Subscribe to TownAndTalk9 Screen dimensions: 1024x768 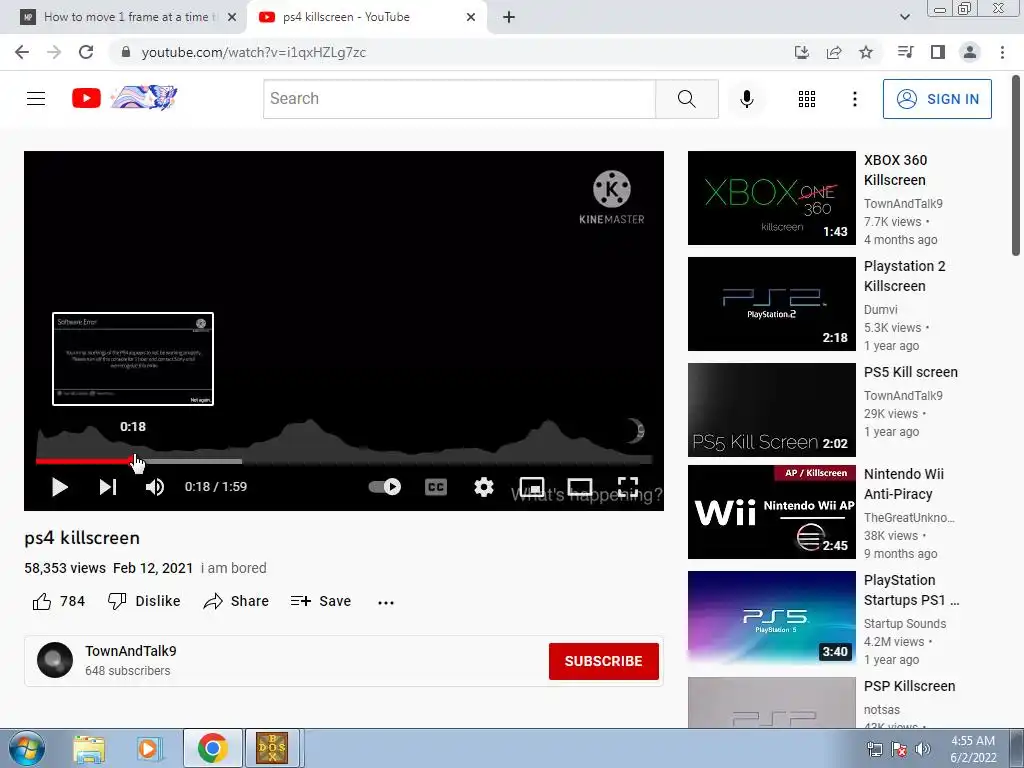point(603,661)
